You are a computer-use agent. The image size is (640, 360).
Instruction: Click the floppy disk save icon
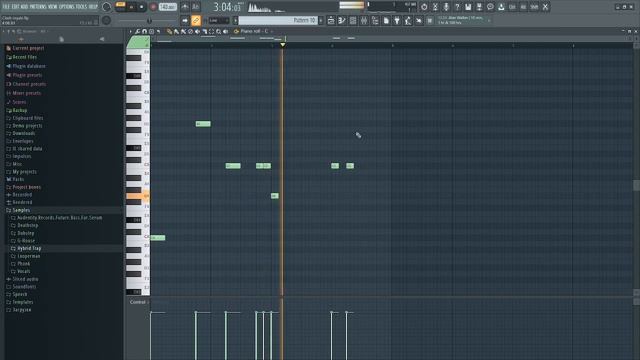click(x=468, y=7)
